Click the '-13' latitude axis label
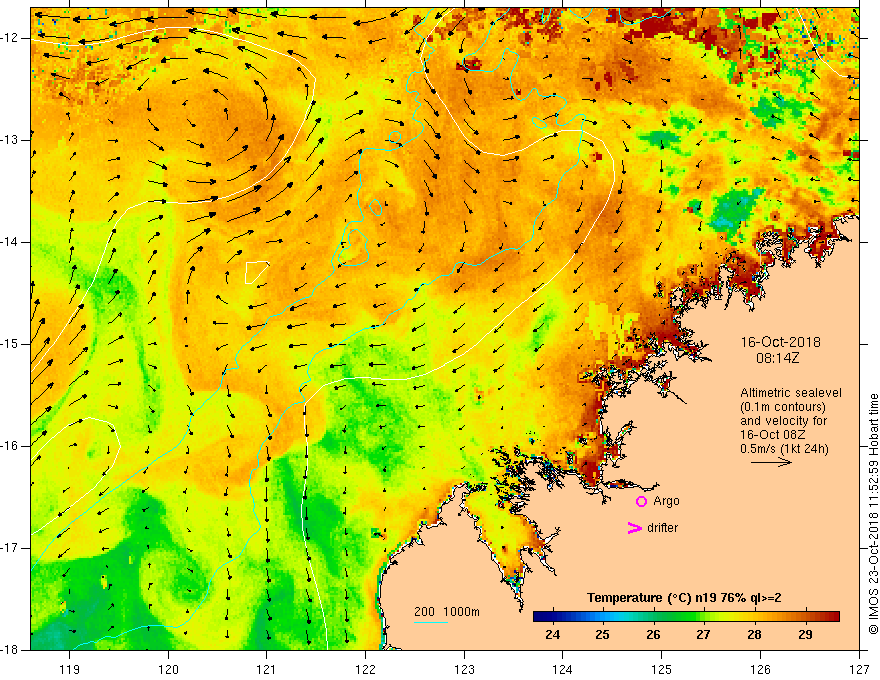Screen dimensions: 880x680 pyautogui.click(x=11, y=140)
